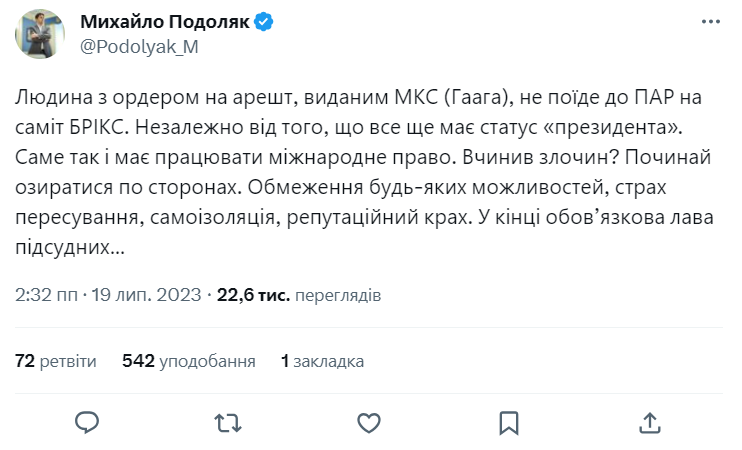Click the share upload arrow icon
Viewport: 742px width, 450px height.
tap(649, 422)
